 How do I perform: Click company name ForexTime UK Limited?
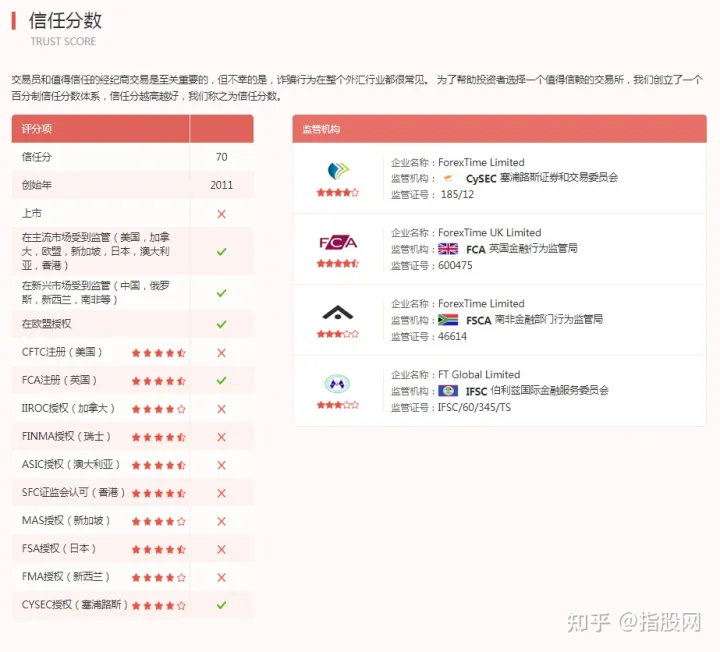pyautogui.click(x=489, y=232)
